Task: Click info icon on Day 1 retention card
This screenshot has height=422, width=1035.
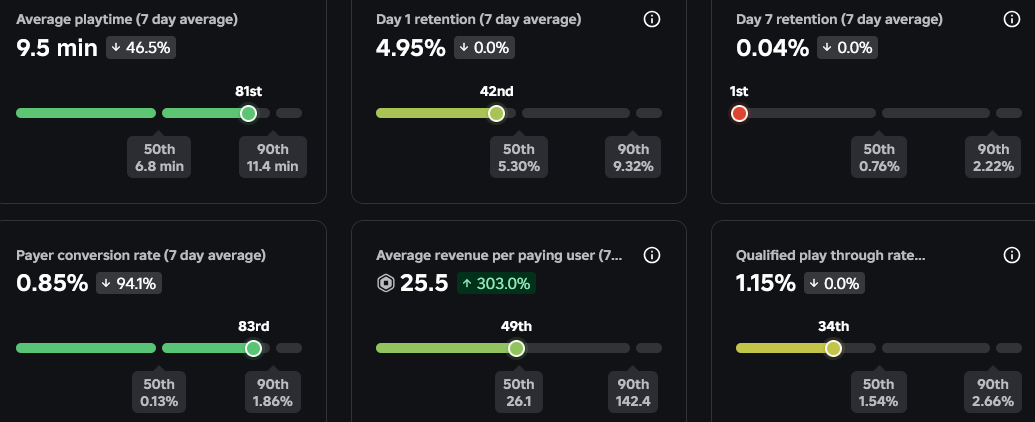Action: (652, 20)
